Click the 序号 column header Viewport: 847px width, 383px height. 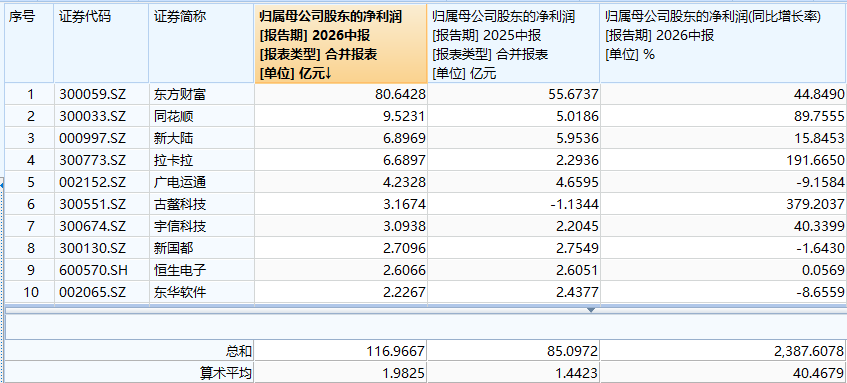(x=29, y=44)
